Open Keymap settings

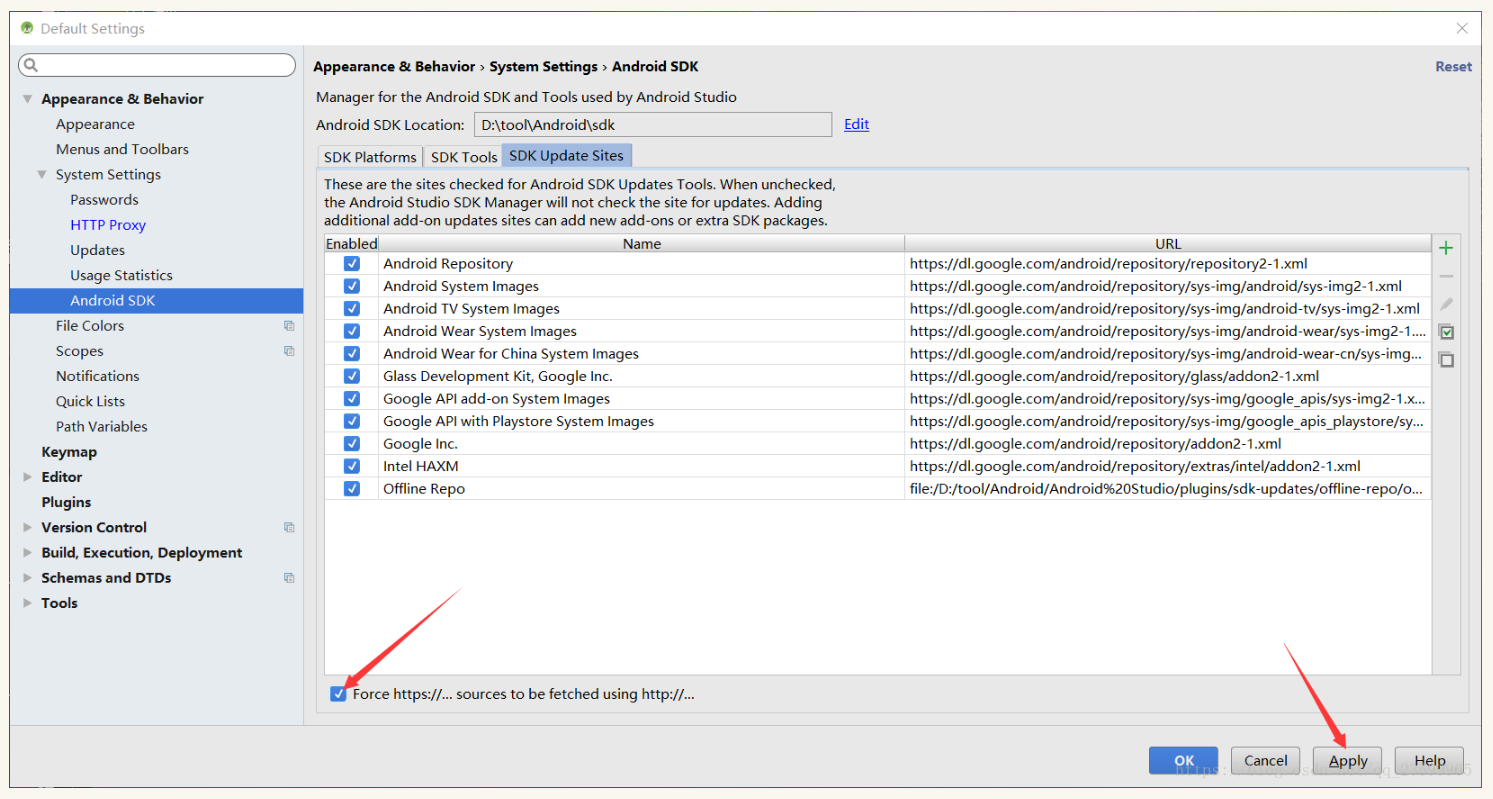tap(69, 452)
